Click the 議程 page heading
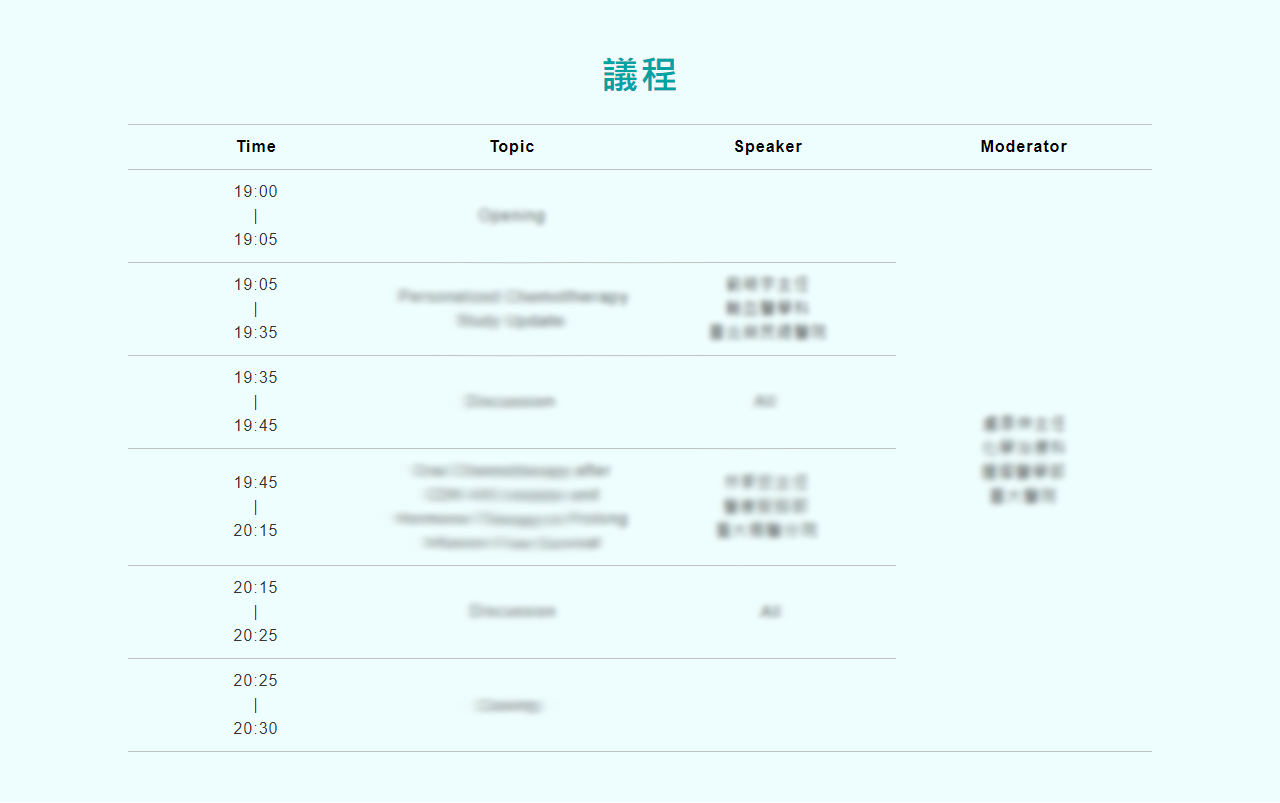 coord(640,76)
